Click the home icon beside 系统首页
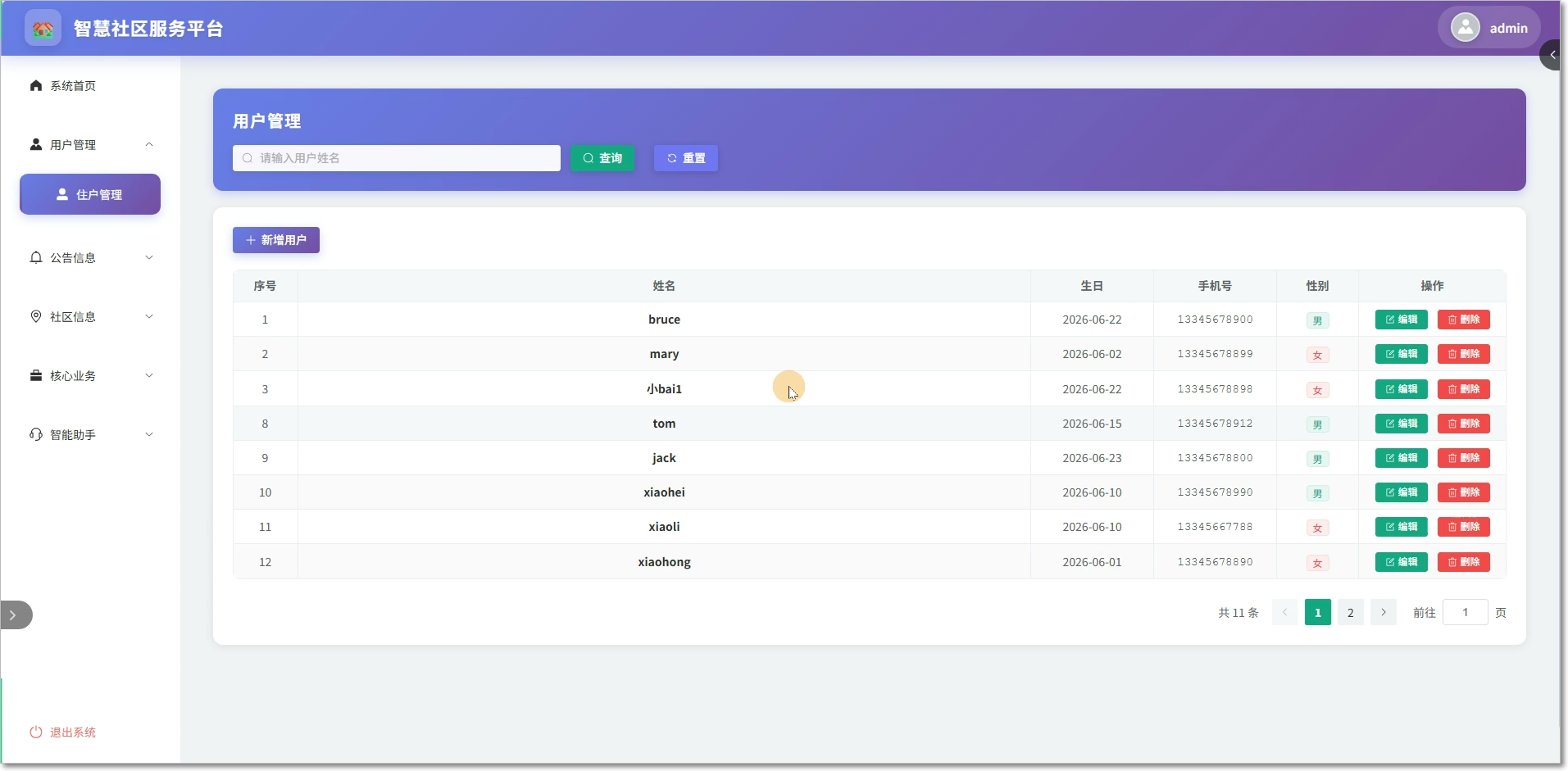The width and height of the screenshot is (1568, 771). (x=36, y=85)
